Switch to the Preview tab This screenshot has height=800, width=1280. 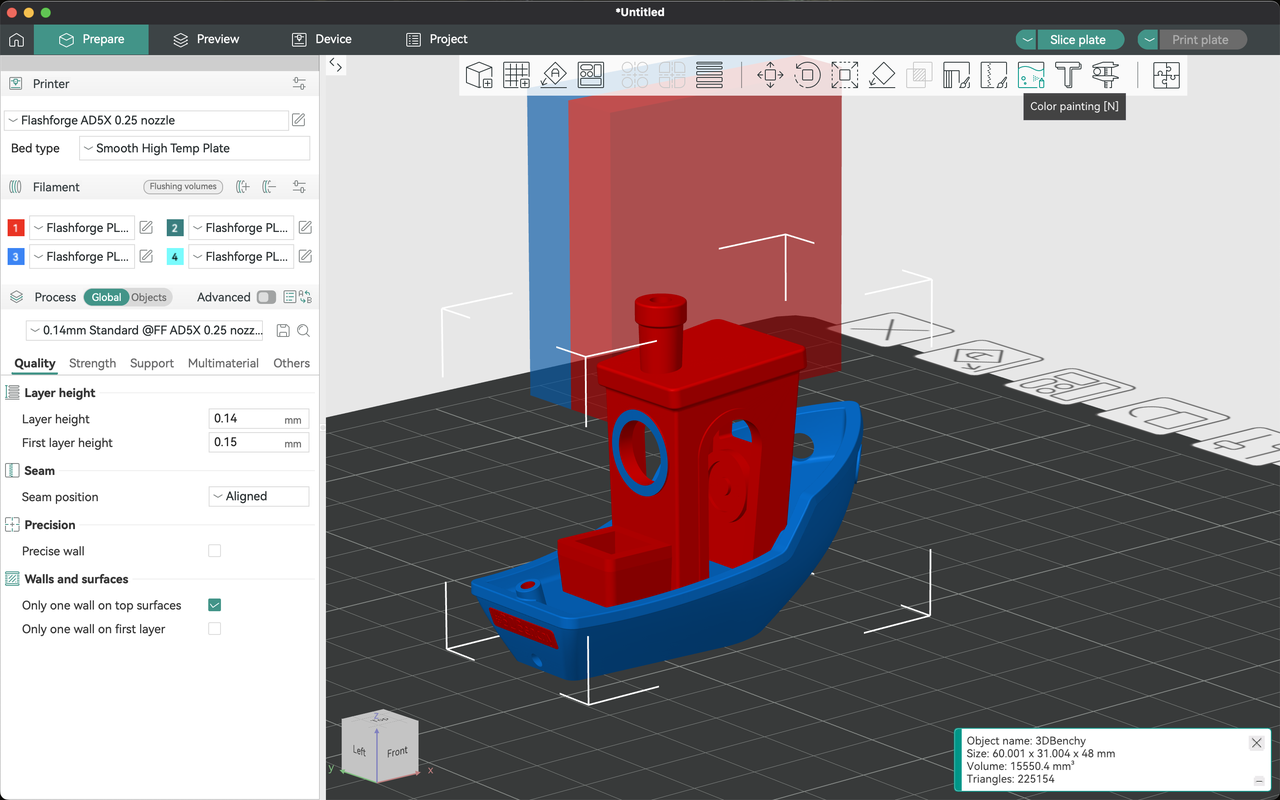[205, 39]
